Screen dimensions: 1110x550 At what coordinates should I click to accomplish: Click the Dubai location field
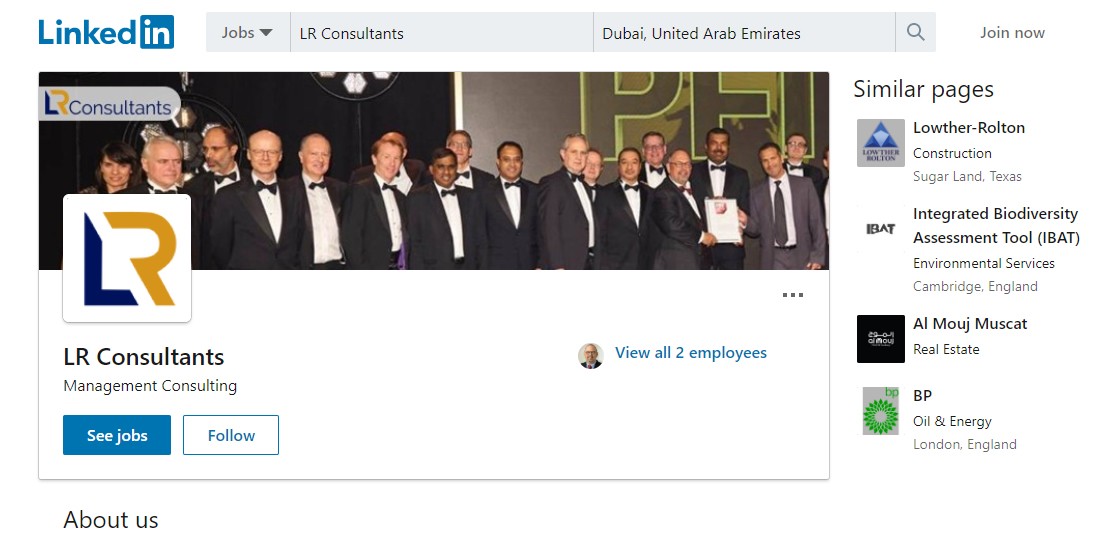pyautogui.click(x=743, y=33)
